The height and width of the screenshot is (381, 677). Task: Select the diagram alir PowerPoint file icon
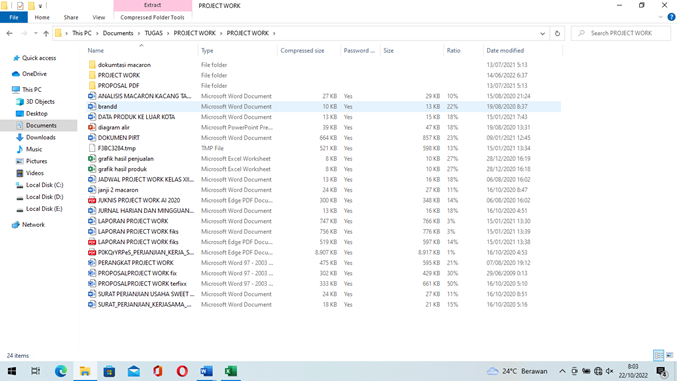tap(92, 127)
